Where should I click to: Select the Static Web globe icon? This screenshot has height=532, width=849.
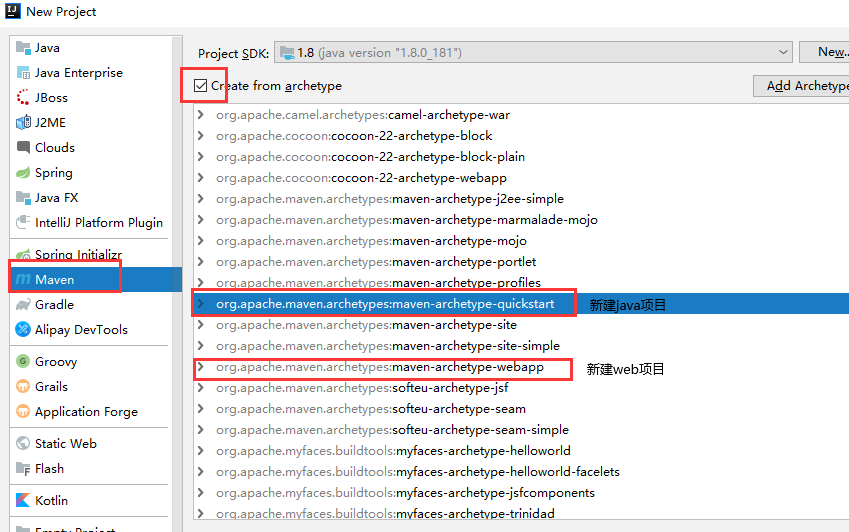coord(23,443)
